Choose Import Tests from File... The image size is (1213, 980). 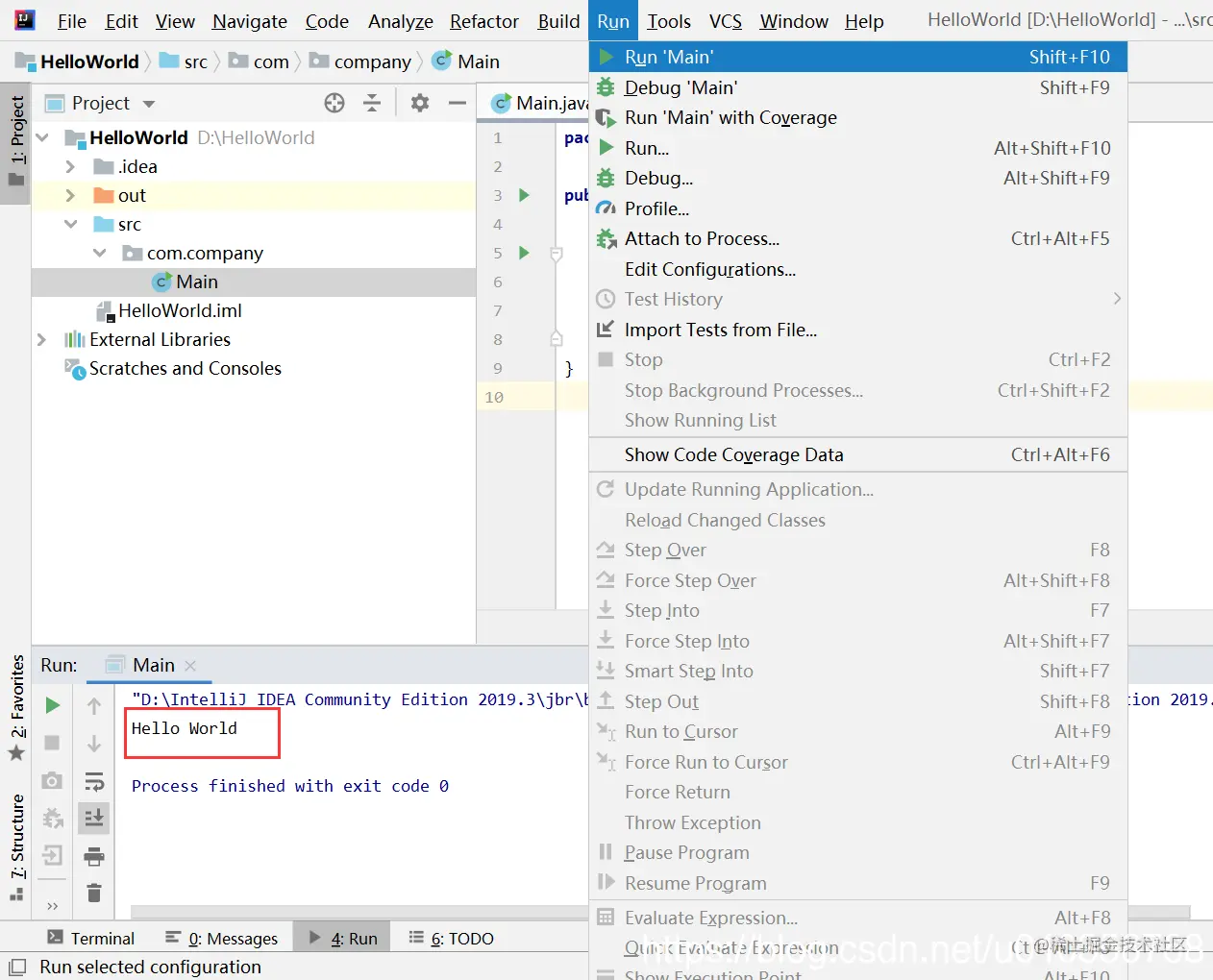(857, 330)
